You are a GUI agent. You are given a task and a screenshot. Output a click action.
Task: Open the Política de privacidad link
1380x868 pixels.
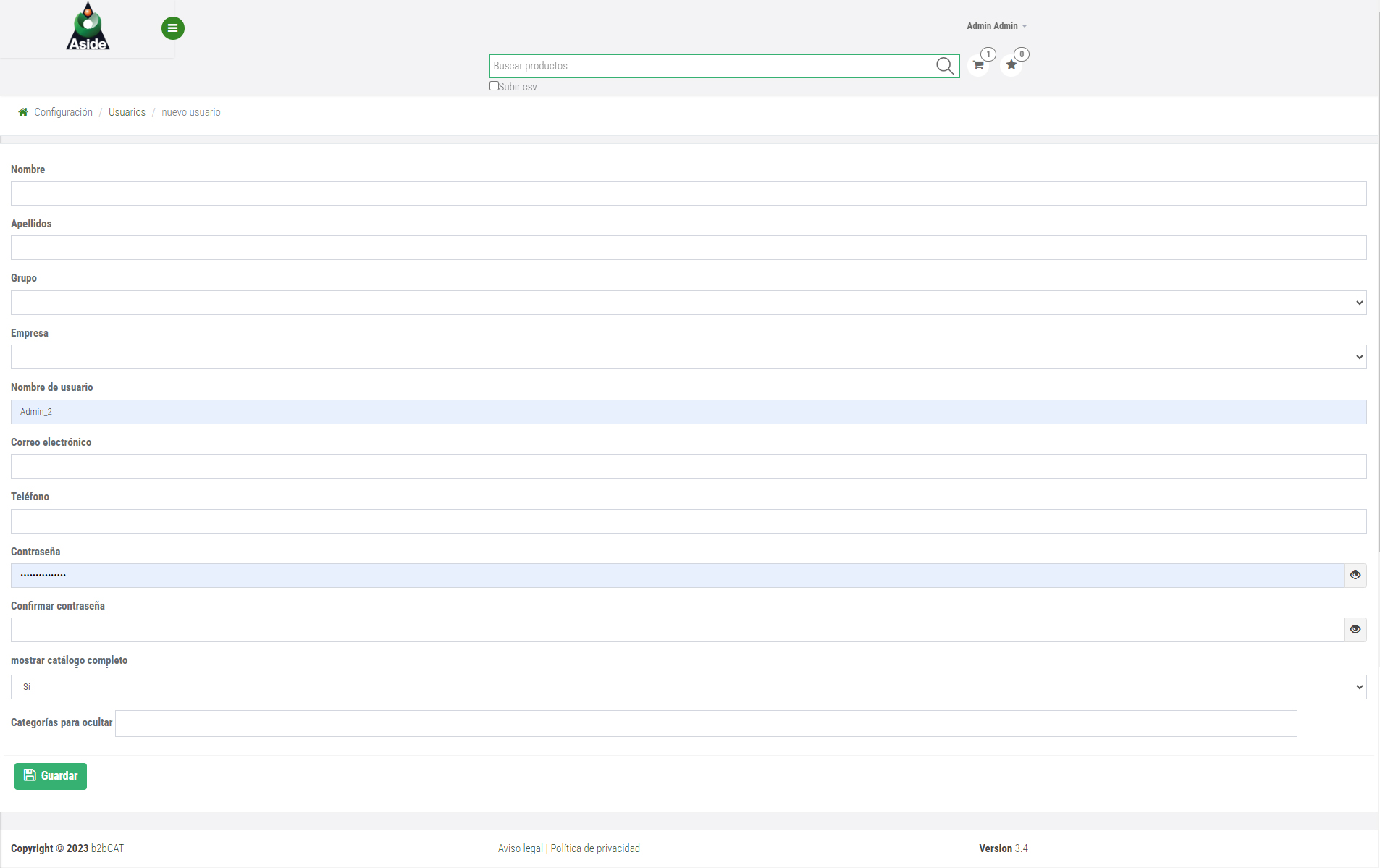pos(595,848)
